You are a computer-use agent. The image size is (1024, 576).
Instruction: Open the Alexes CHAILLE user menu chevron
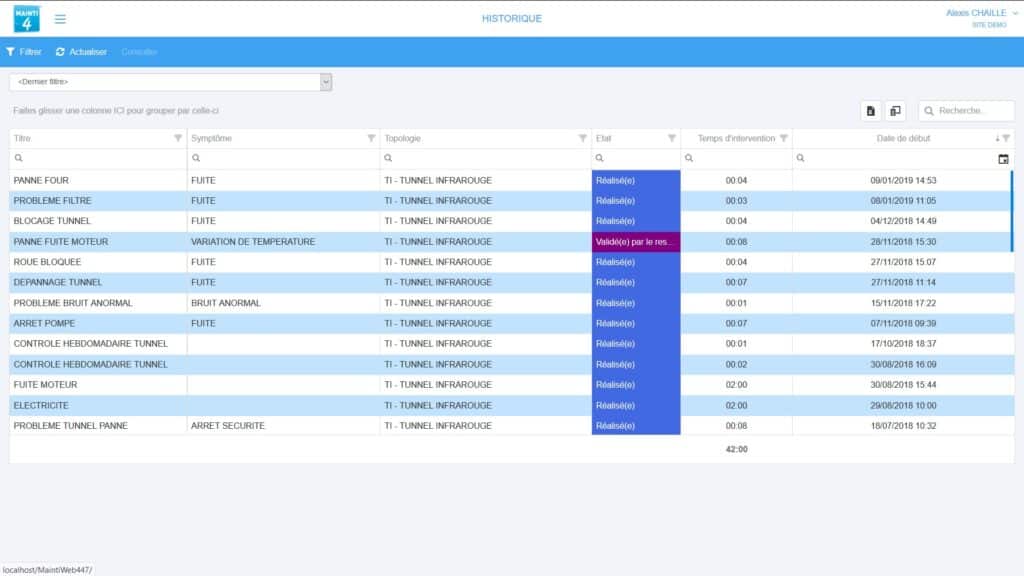[x=1014, y=13]
